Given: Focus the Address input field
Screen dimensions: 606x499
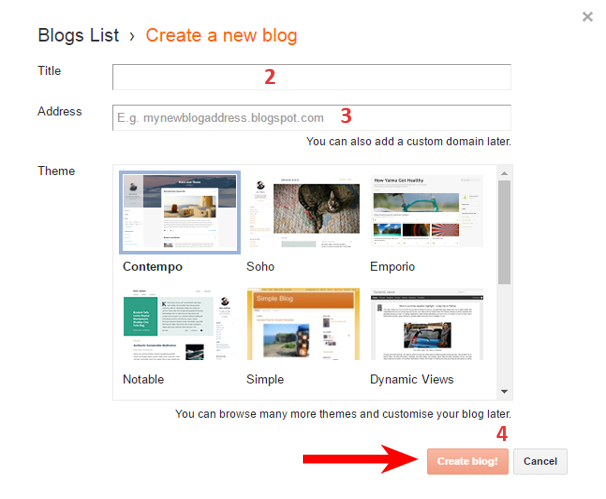Looking at the screenshot, I should click(x=312, y=118).
